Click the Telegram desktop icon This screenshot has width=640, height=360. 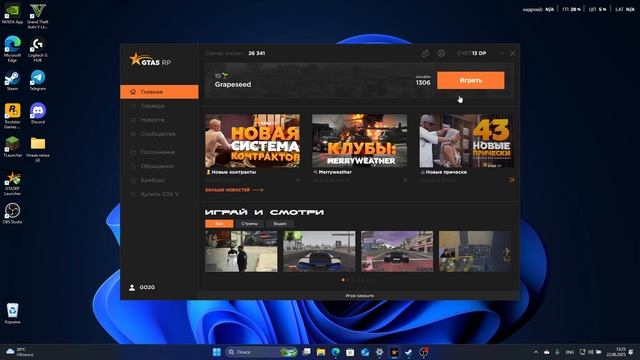click(38, 80)
